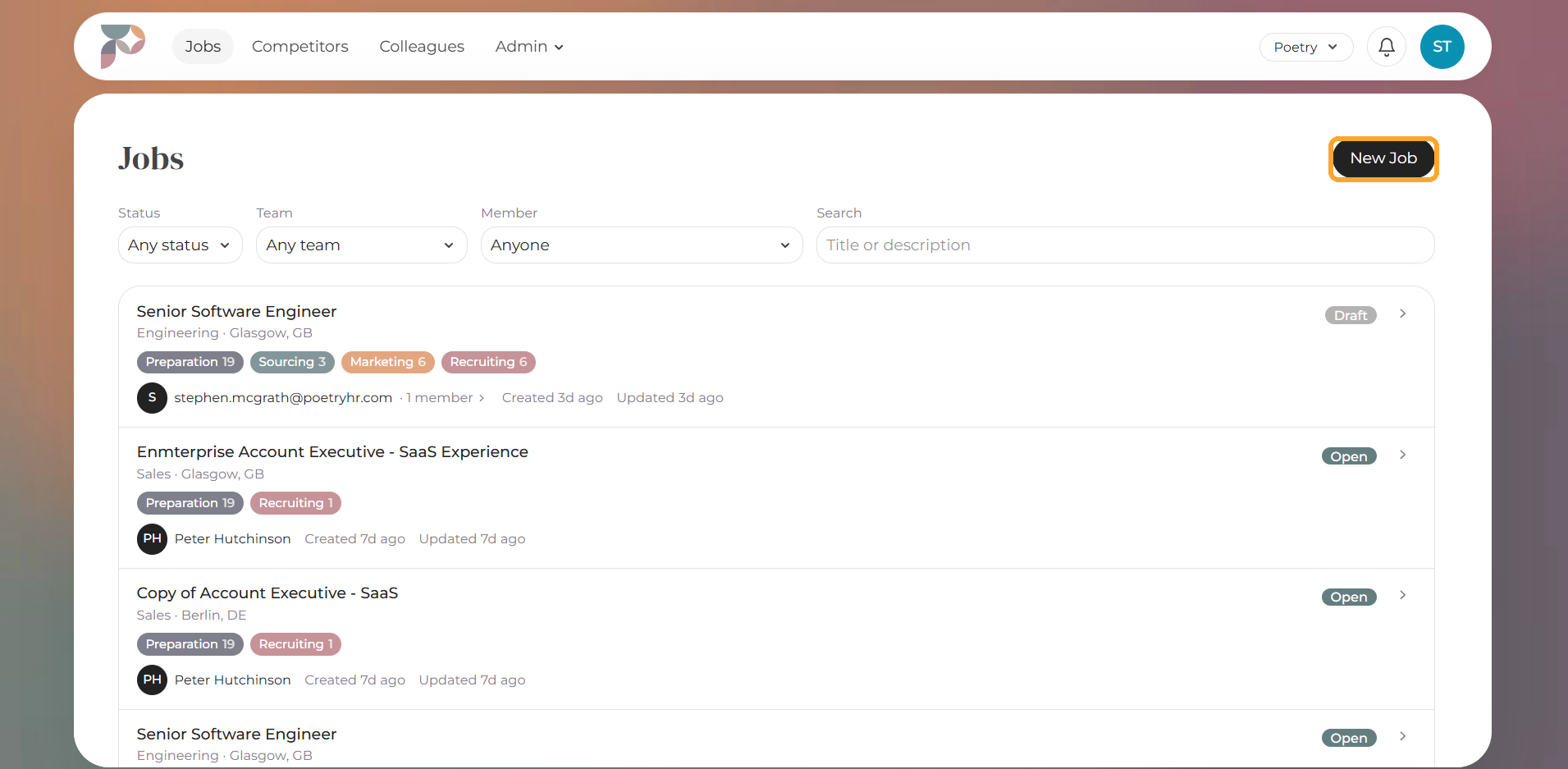
Task: Open the Jobs tab
Action: [203, 47]
